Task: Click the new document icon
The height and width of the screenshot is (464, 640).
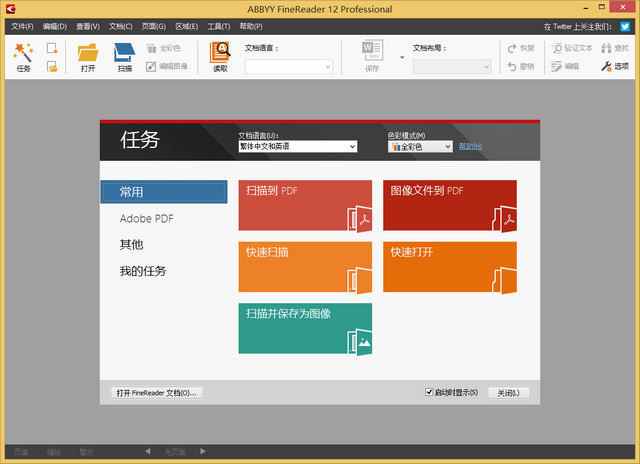Action: point(52,48)
